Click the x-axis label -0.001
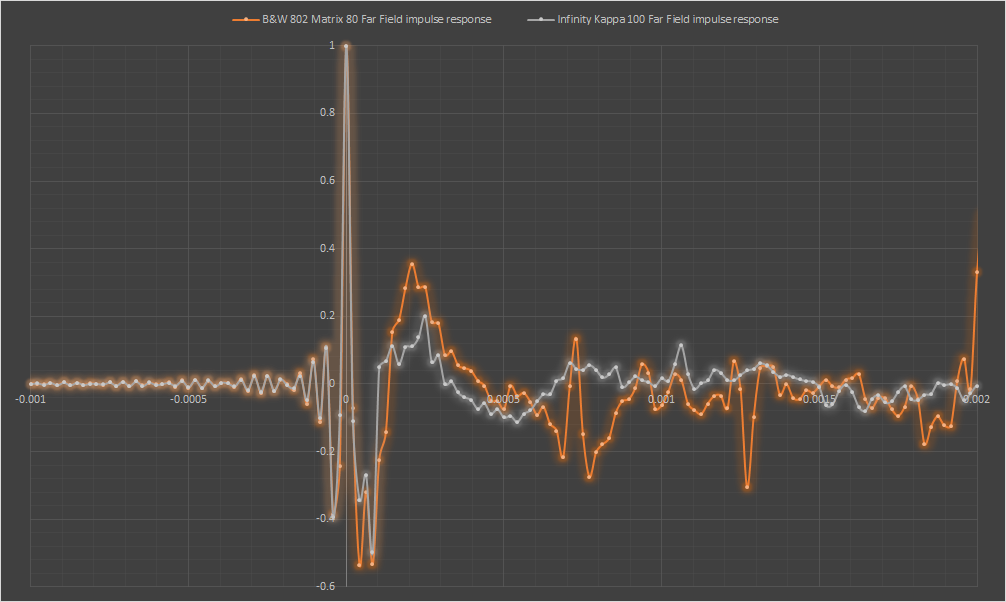The height and width of the screenshot is (602, 1006). (x=30, y=399)
